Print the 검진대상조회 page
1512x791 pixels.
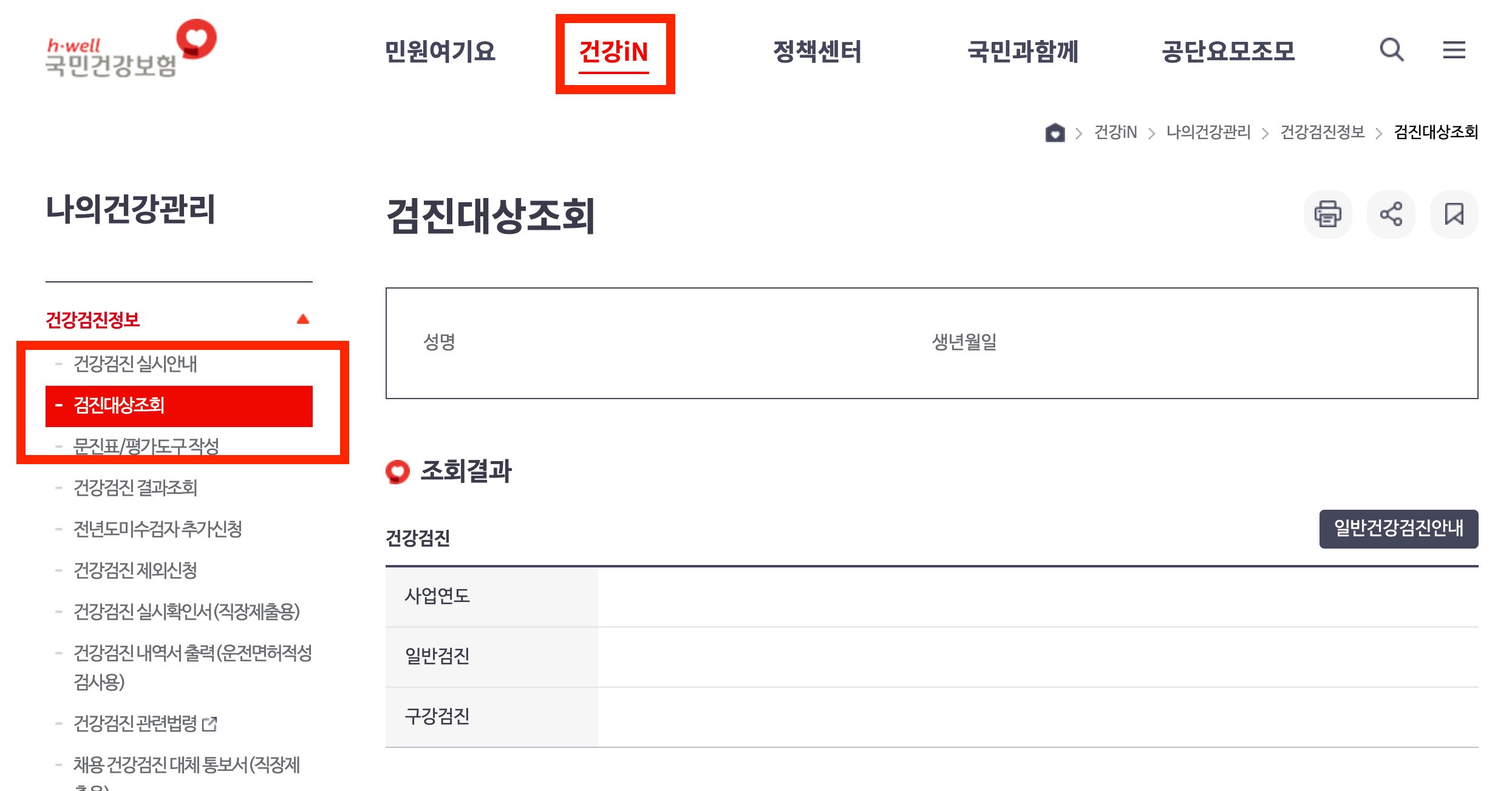1327,214
